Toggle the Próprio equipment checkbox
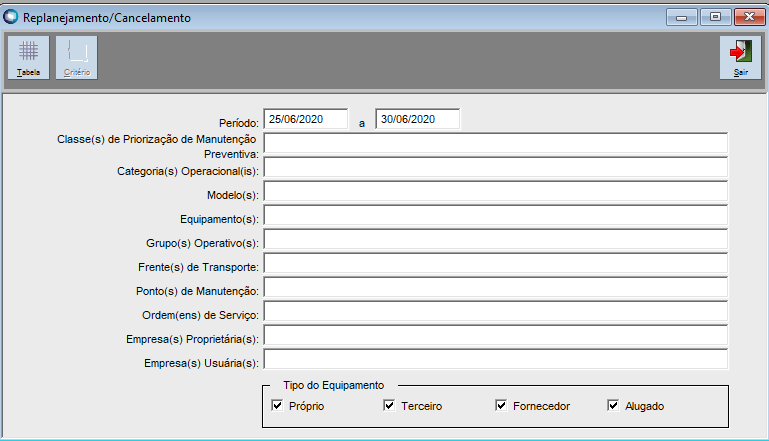 tap(278, 406)
